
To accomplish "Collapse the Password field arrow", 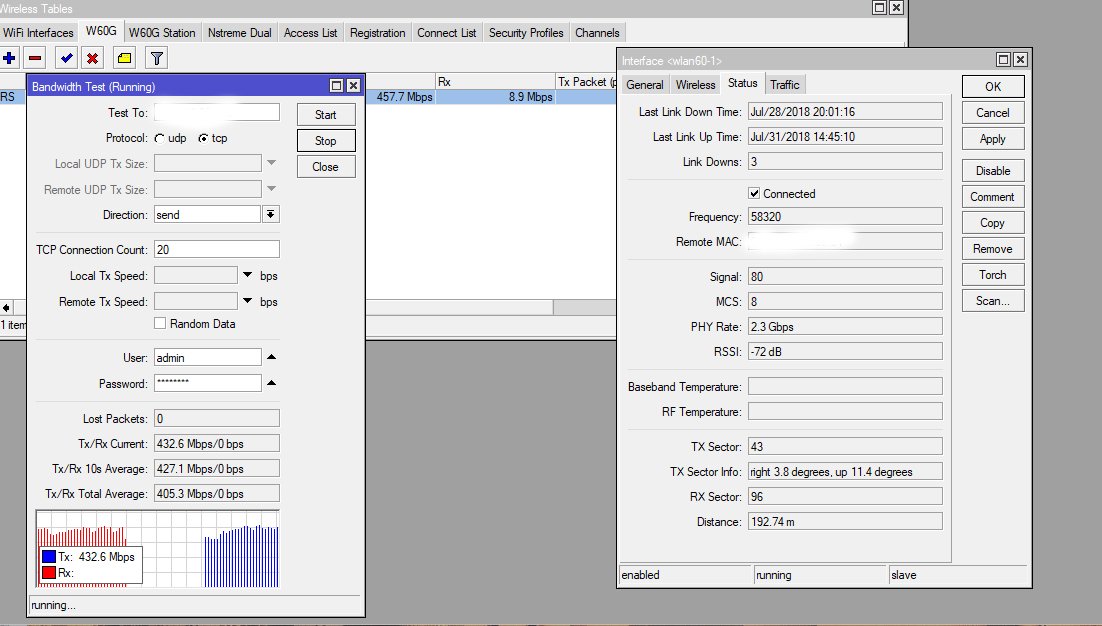I will (x=271, y=383).
